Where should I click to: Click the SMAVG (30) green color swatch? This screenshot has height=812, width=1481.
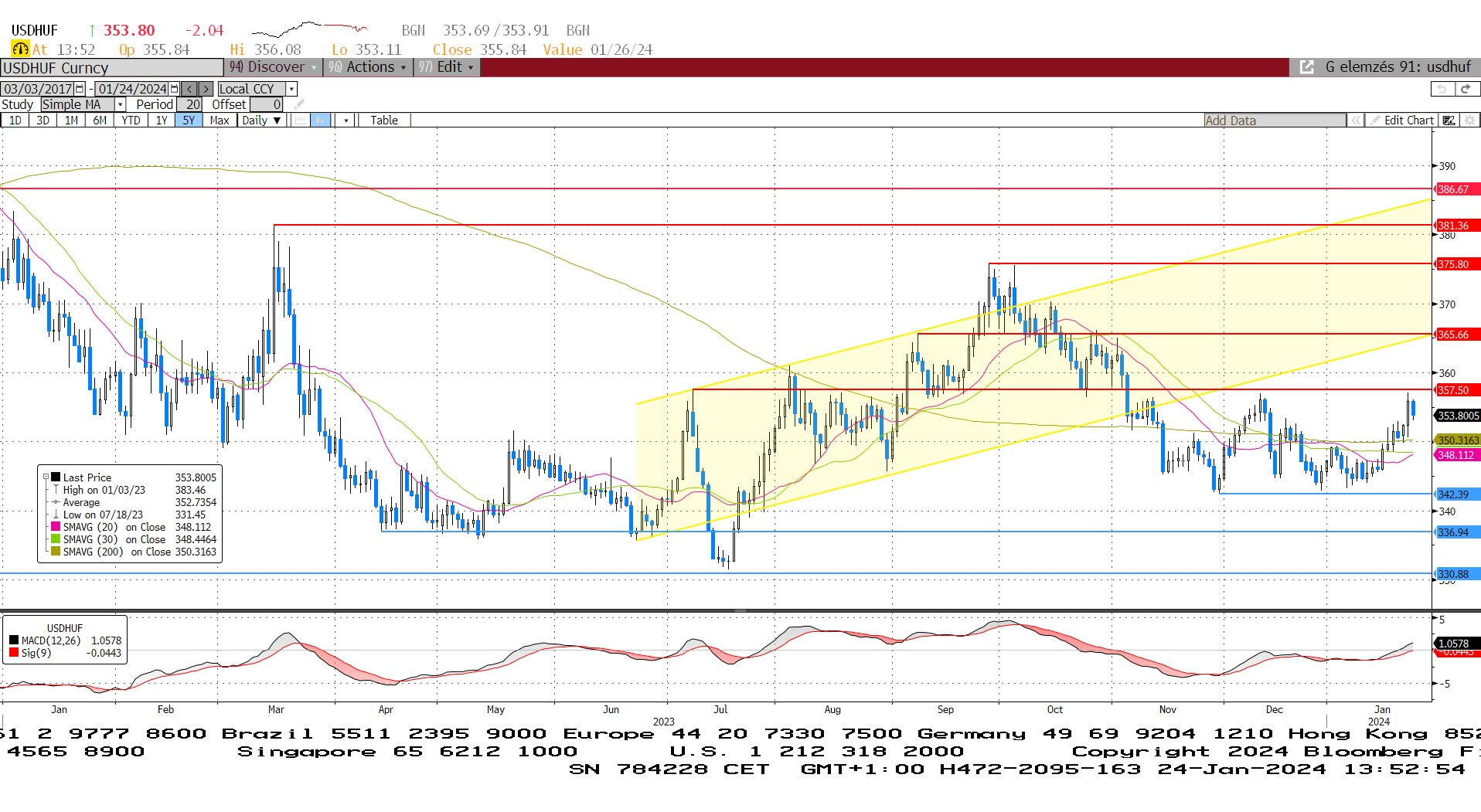(x=56, y=539)
